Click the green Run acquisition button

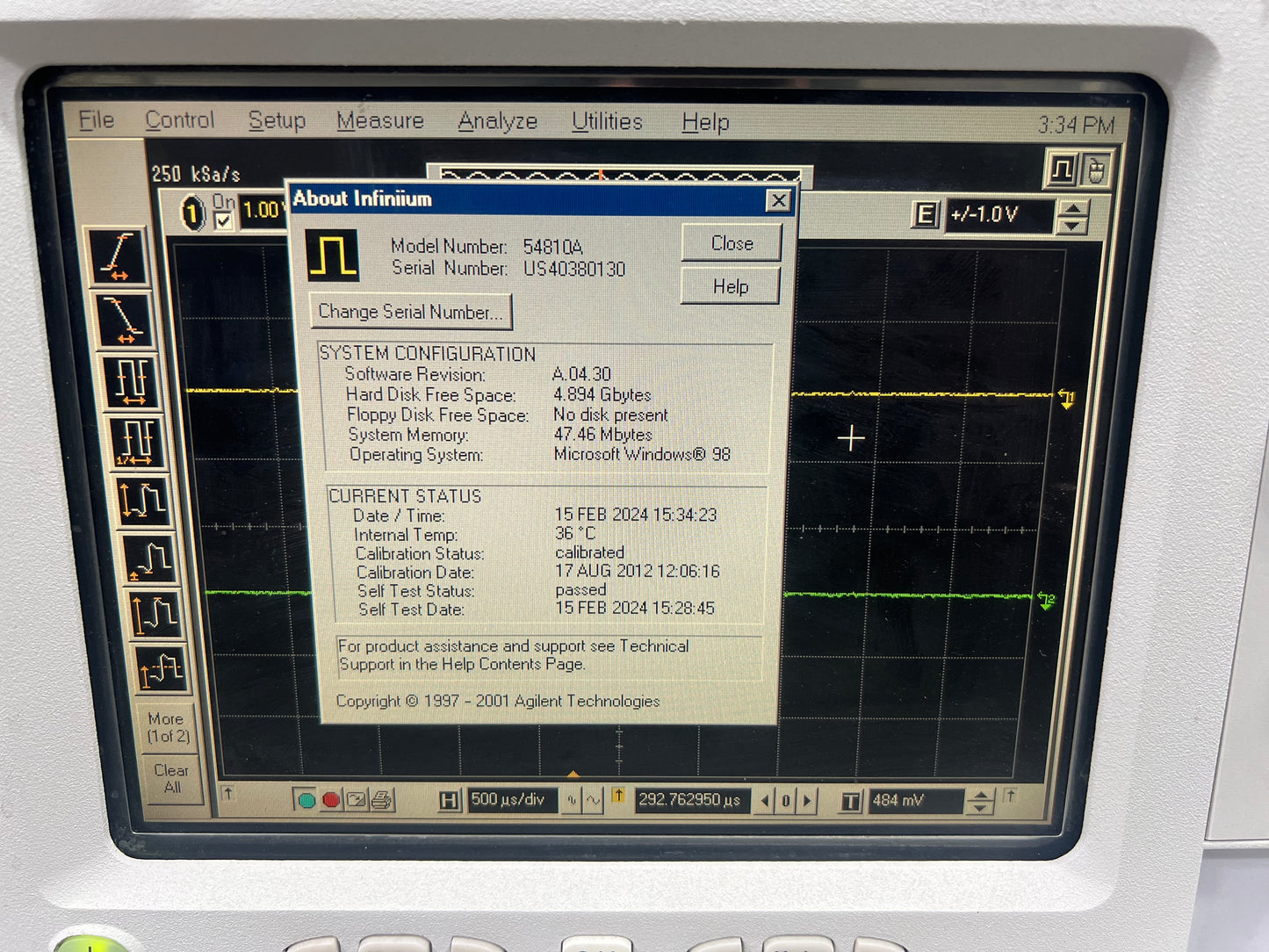point(306,800)
